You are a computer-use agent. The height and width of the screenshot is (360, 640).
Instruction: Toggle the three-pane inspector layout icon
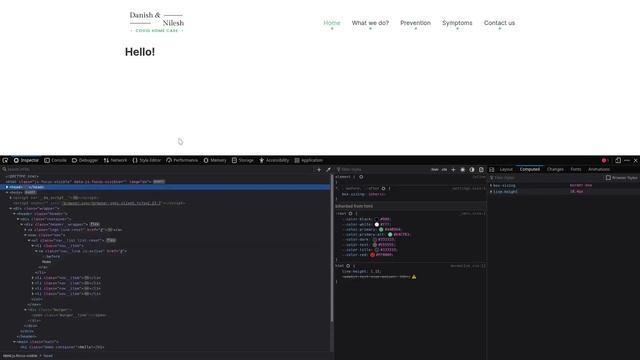[491, 169]
